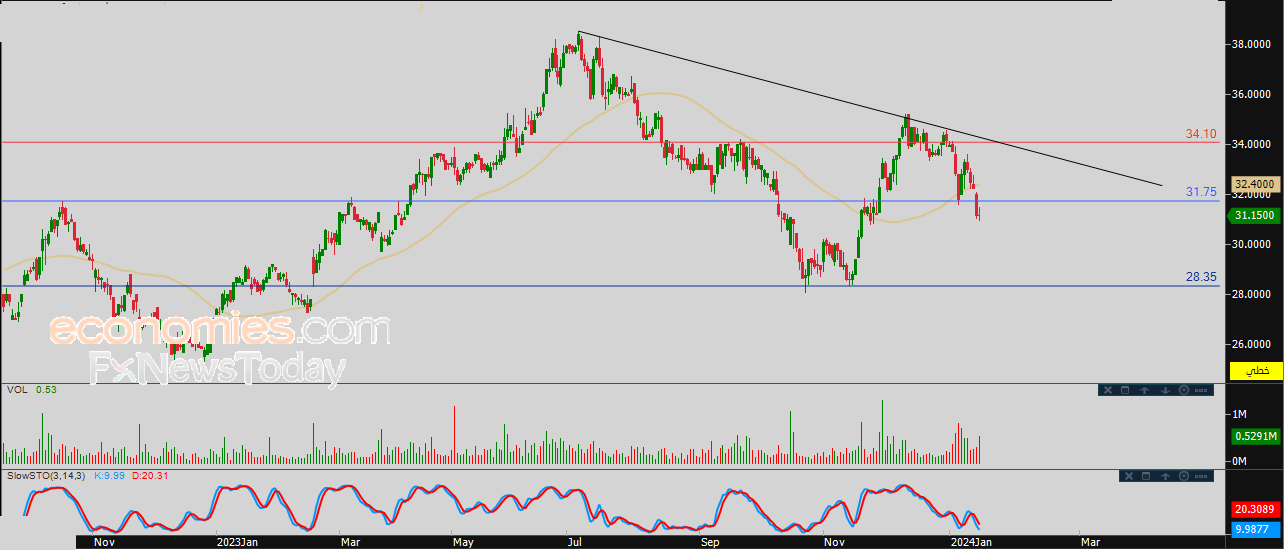
Task: Maximize the SlowSTO indicator panel
Action: [x=1146, y=476]
